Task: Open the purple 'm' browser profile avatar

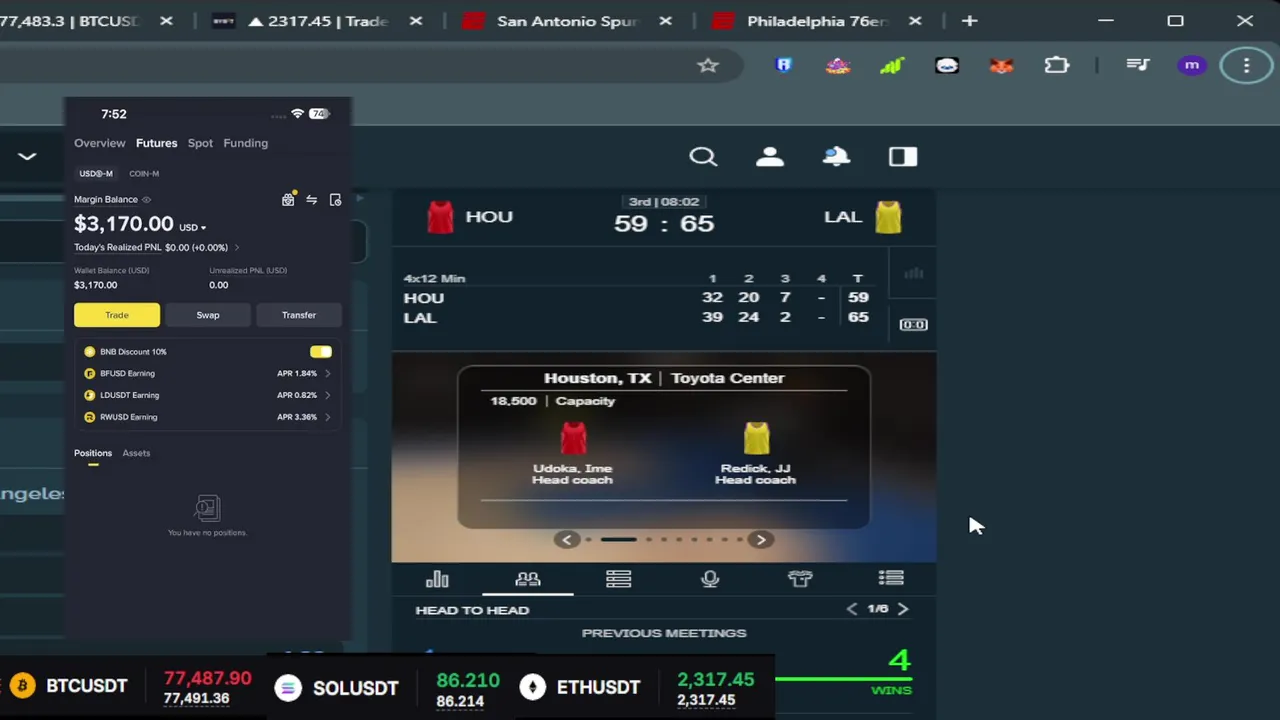Action: [1191, 65]
